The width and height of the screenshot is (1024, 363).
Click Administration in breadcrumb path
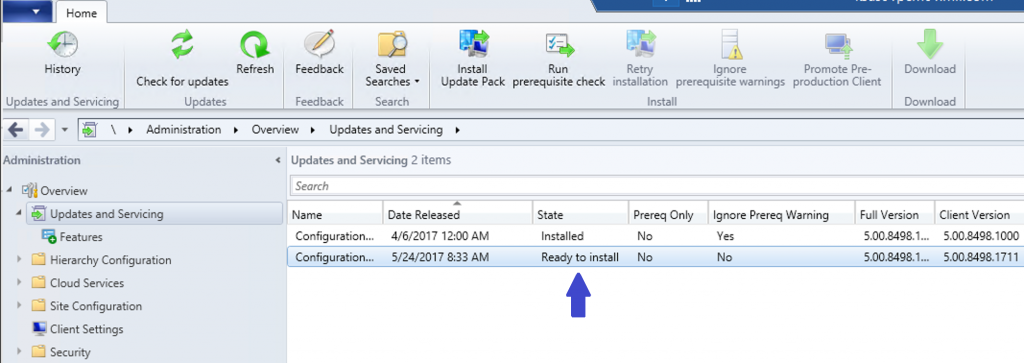coord(184,130)
